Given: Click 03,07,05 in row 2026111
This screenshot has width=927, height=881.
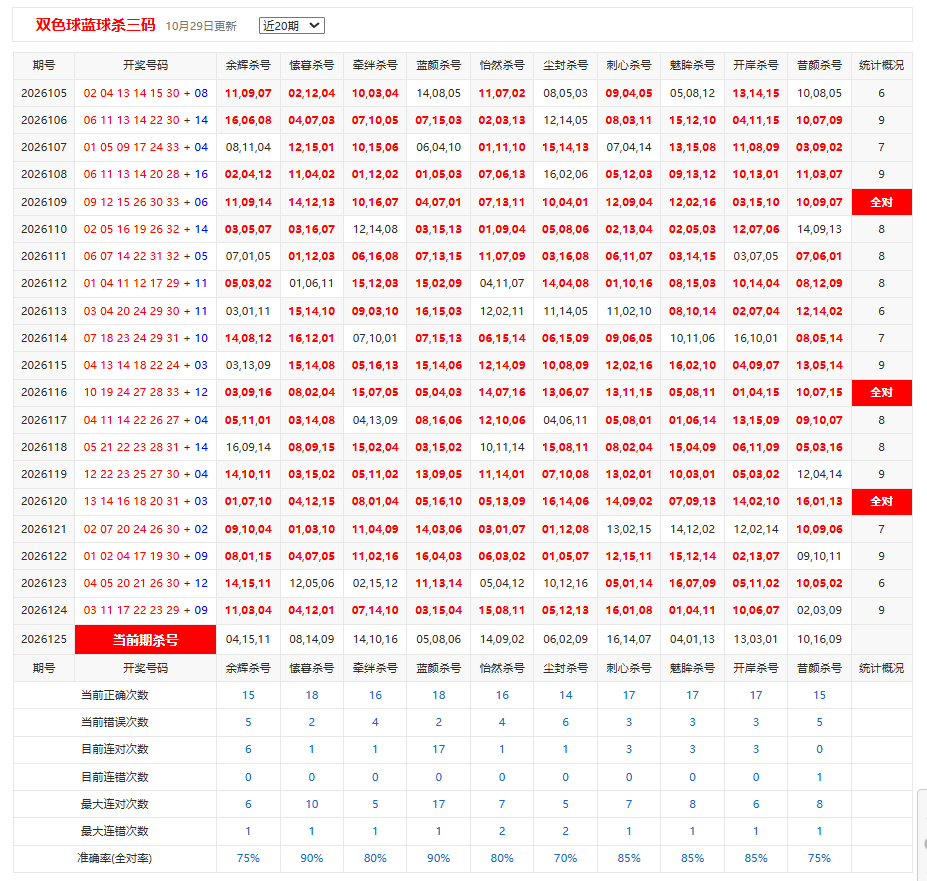Looking at the screenshot, I should 756,256.
